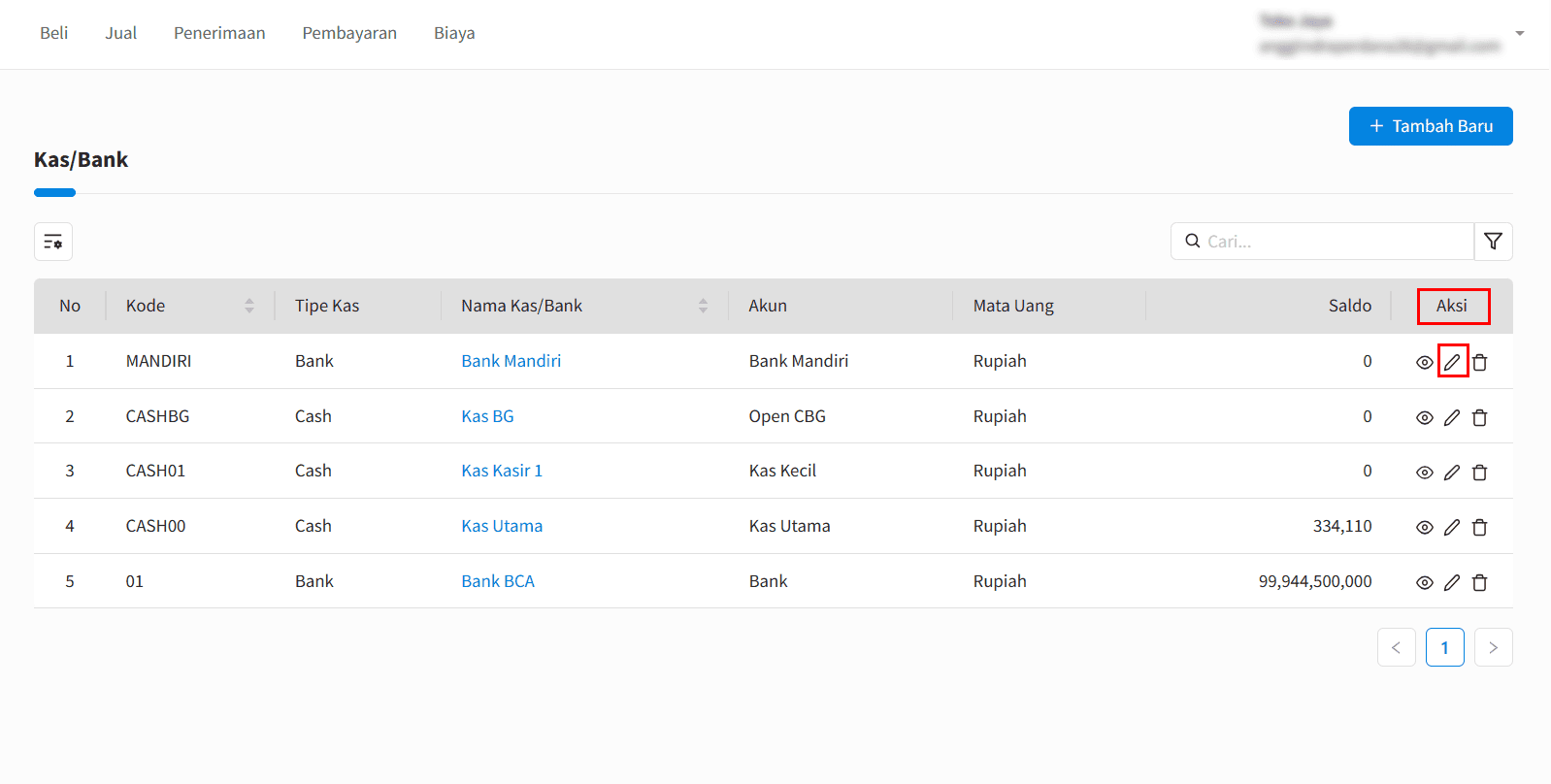Edit the Bank BCA row with pencil icon

[1452, 583]
